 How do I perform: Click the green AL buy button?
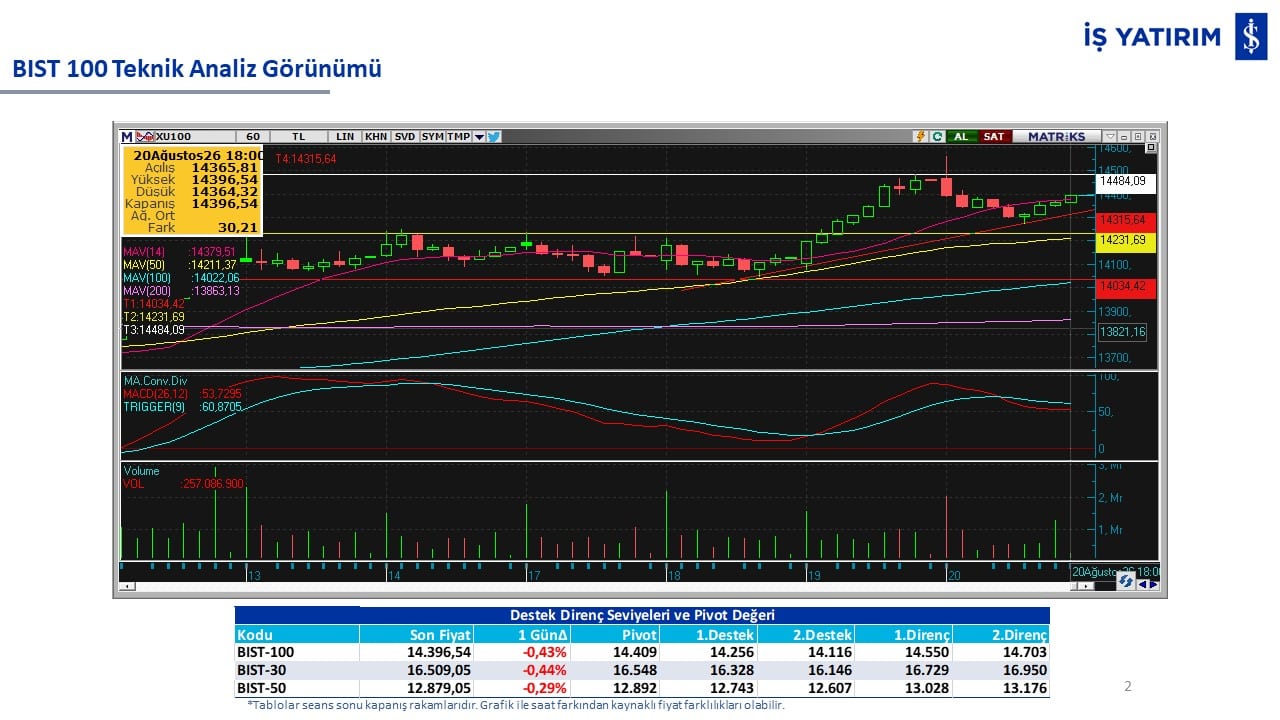pos(961,136)
